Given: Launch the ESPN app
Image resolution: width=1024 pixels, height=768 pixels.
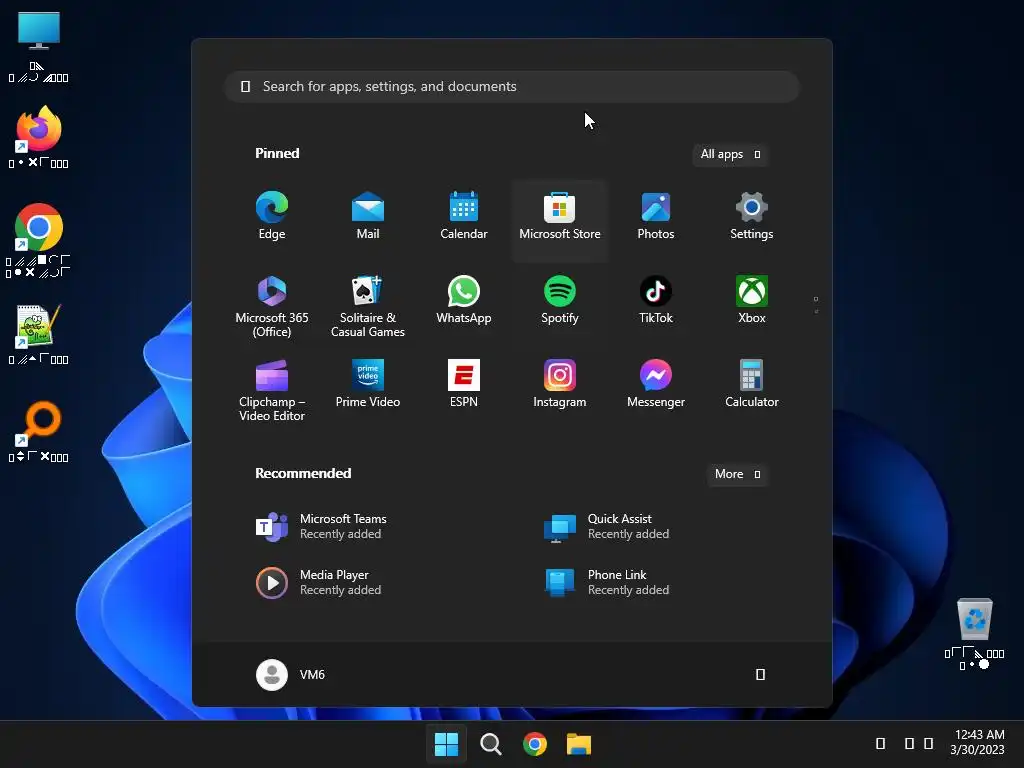Looking at the screenshot, I should pyautogui.click(x=464, y=385).
